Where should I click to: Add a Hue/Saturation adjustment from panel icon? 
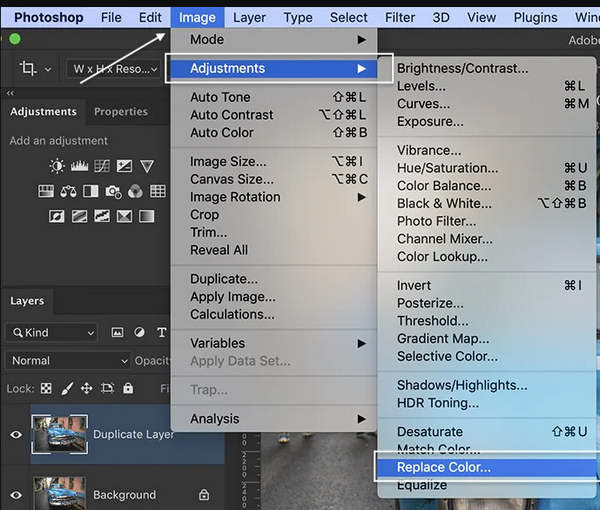[46, 191]
